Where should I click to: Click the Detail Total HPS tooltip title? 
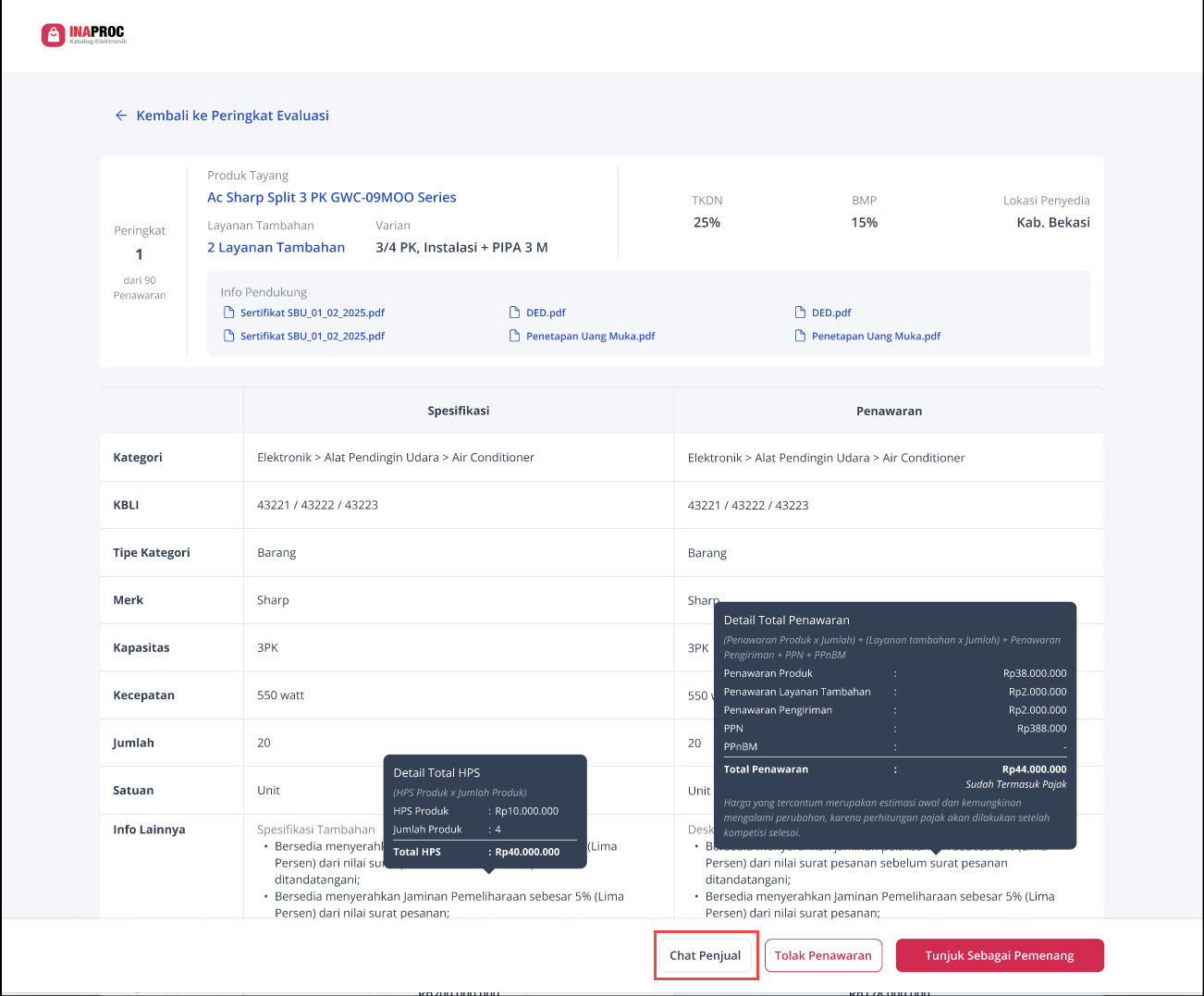coord(436,773)
